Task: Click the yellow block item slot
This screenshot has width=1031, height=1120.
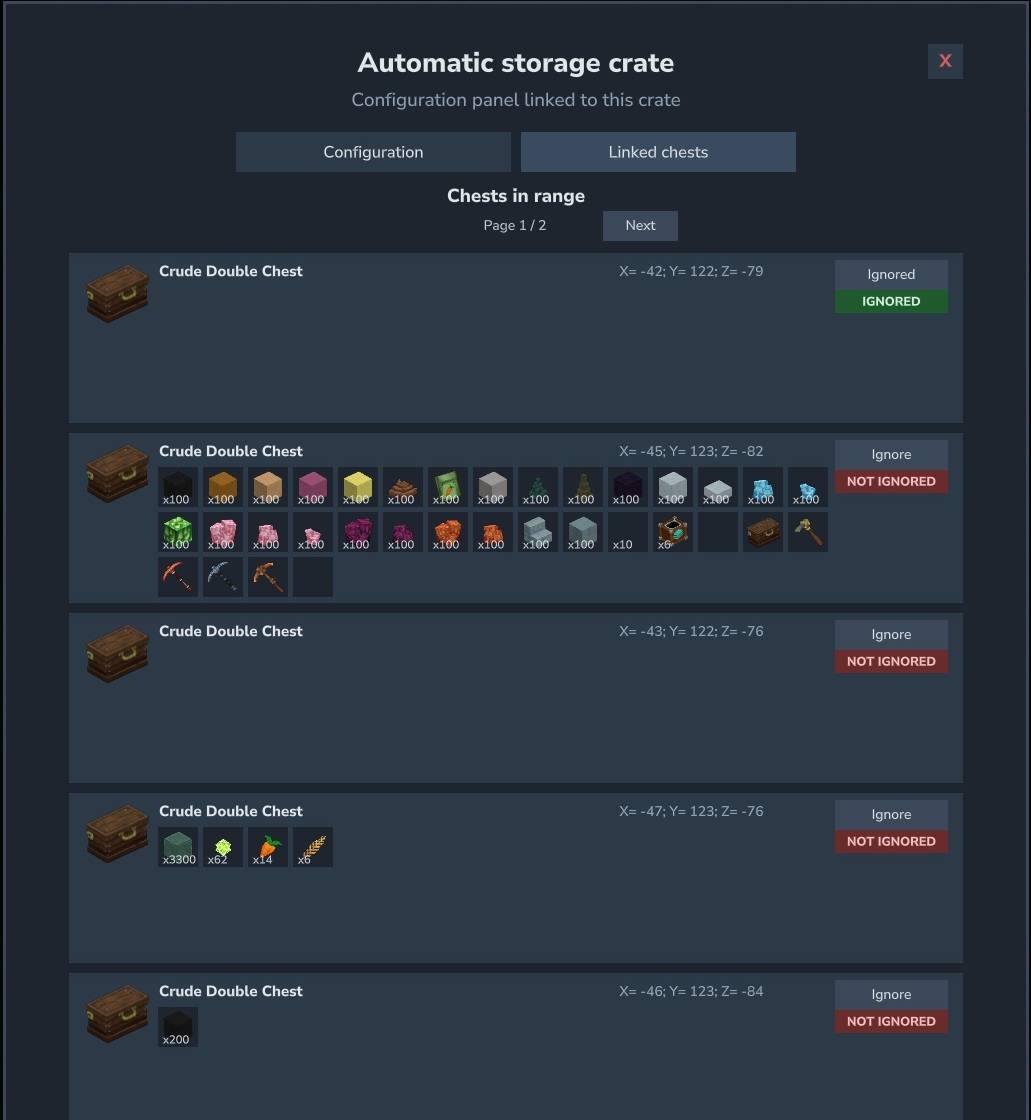Action: click(357, 487)
